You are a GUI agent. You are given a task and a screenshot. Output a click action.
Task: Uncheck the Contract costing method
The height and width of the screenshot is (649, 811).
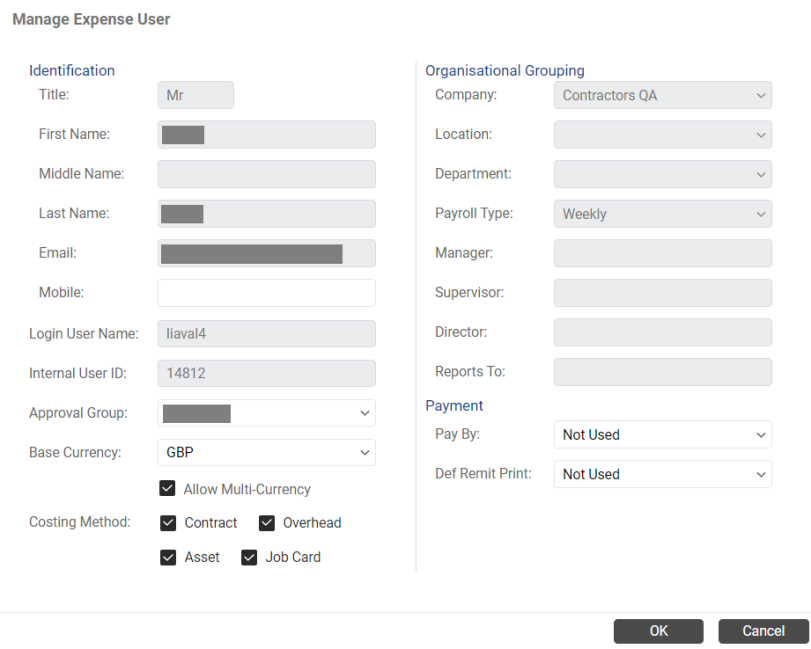coord(168,523)
